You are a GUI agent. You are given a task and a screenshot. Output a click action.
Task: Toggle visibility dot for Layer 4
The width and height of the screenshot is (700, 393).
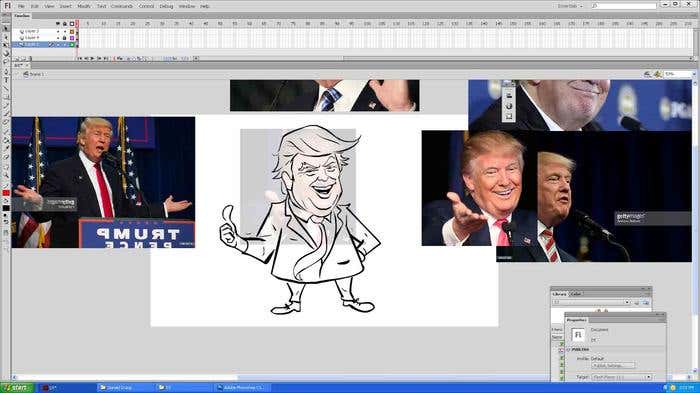coord(58,38)
